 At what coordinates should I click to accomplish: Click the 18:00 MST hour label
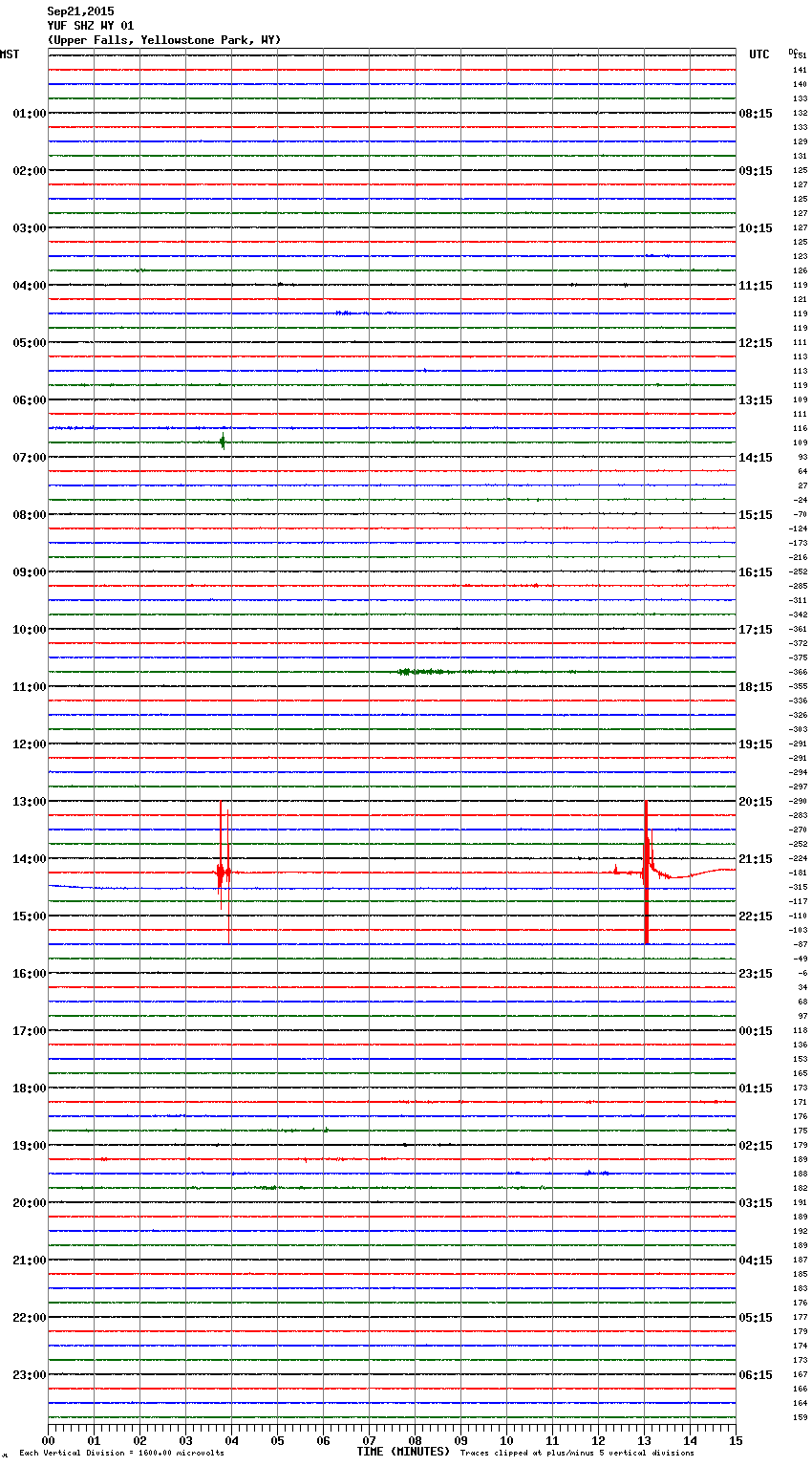[29, 1089]
